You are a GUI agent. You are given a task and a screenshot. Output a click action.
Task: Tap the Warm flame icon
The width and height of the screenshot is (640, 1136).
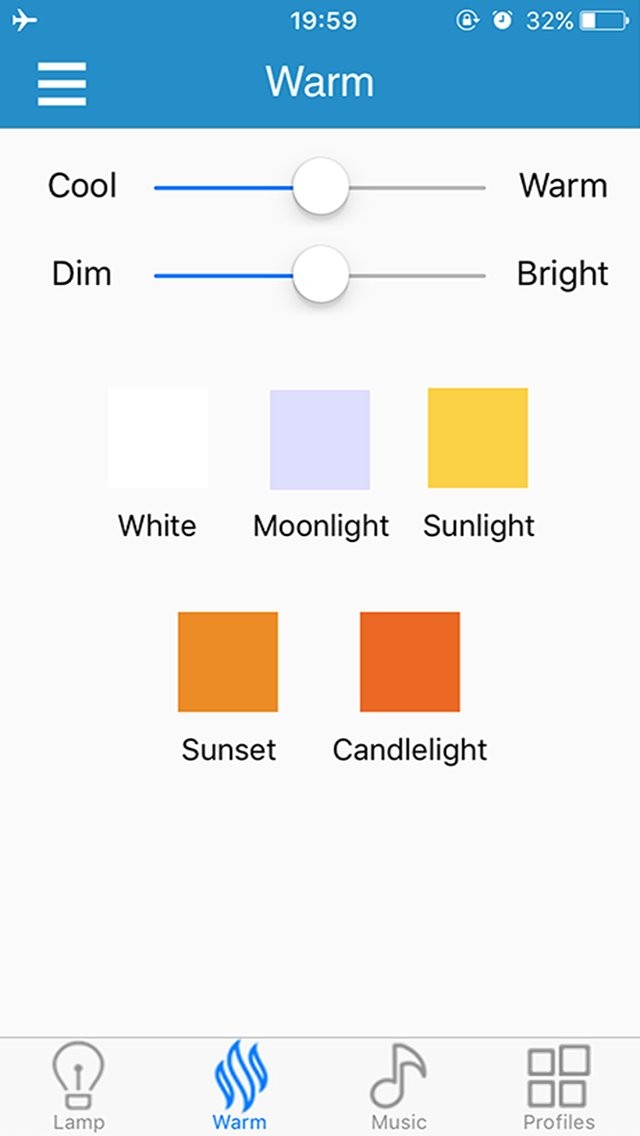(240, 1073)
